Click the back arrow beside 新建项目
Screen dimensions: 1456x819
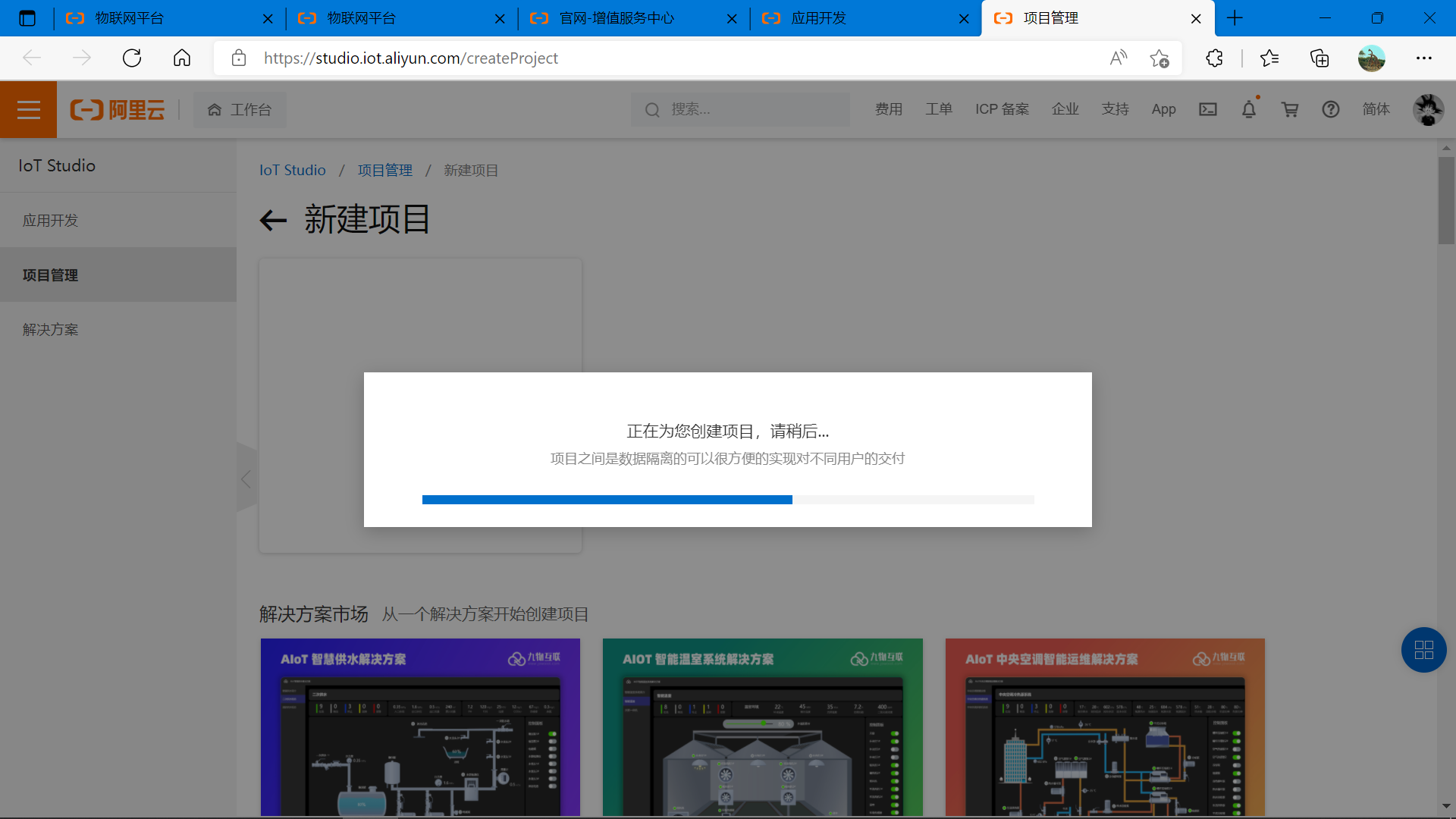pyautogui.click(x=273, y=221)
